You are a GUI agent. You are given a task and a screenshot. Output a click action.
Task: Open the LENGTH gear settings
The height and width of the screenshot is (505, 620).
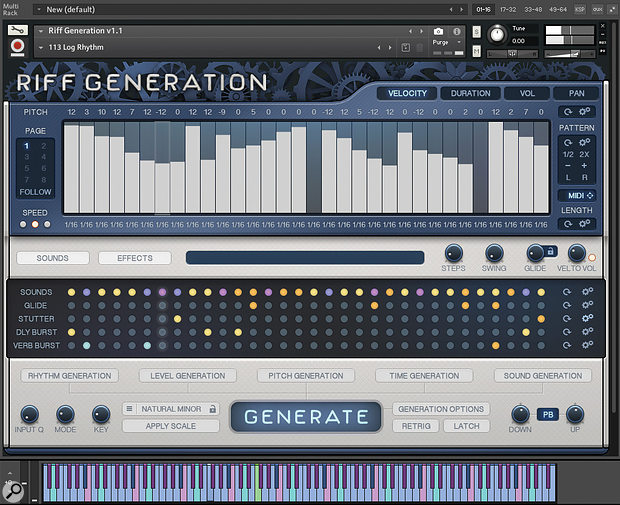584,223
